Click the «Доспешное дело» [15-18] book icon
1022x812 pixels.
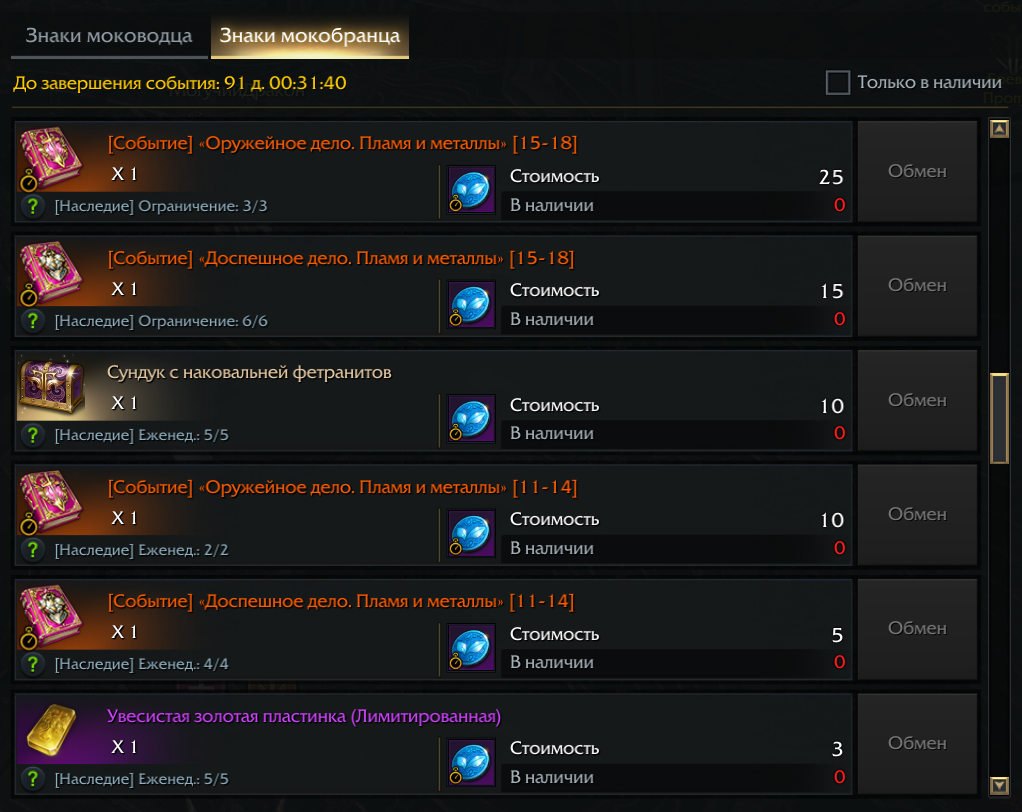tap(46, 270)
